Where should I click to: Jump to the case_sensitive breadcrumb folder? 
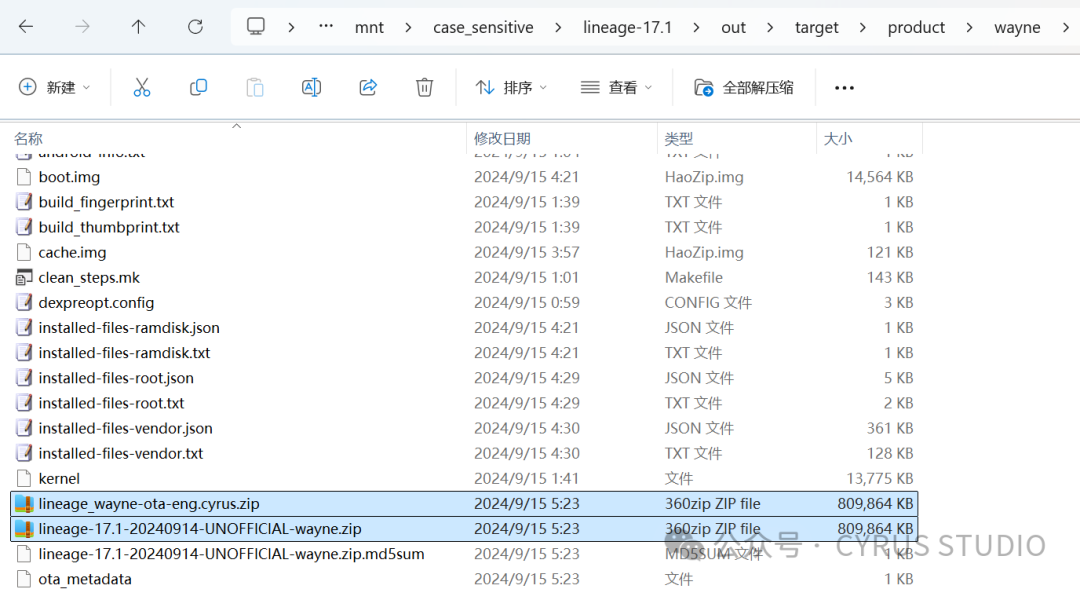[483, 28]
